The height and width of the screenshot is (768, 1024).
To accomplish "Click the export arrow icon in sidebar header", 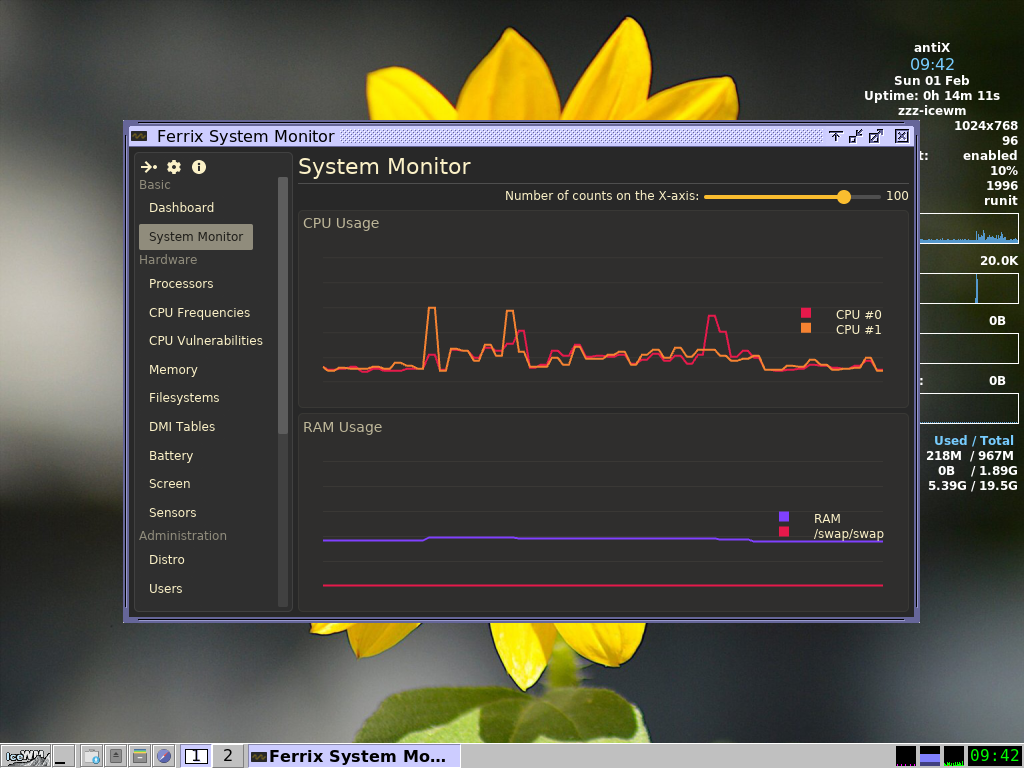I will click(x=149, y=167).
